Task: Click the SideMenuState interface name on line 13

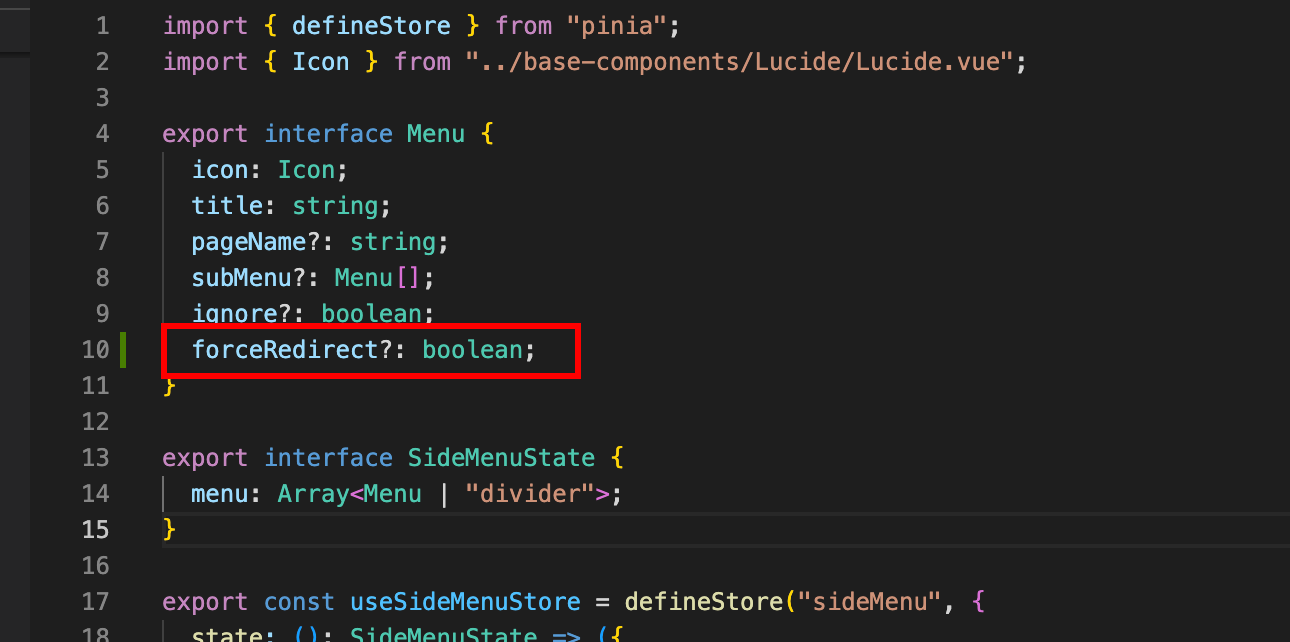Action: (x=501, y=458)
